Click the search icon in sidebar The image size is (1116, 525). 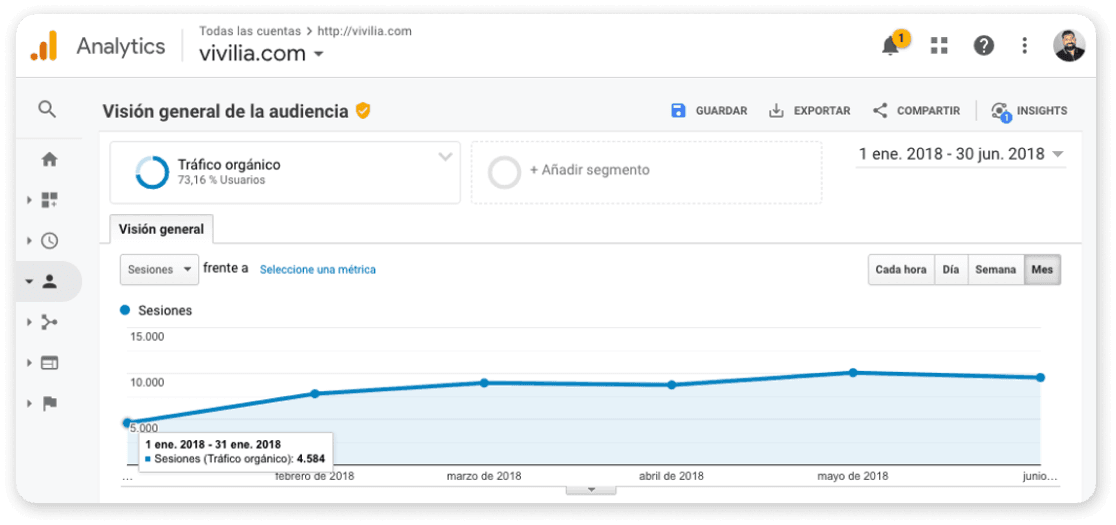click(x=47, y=110)
